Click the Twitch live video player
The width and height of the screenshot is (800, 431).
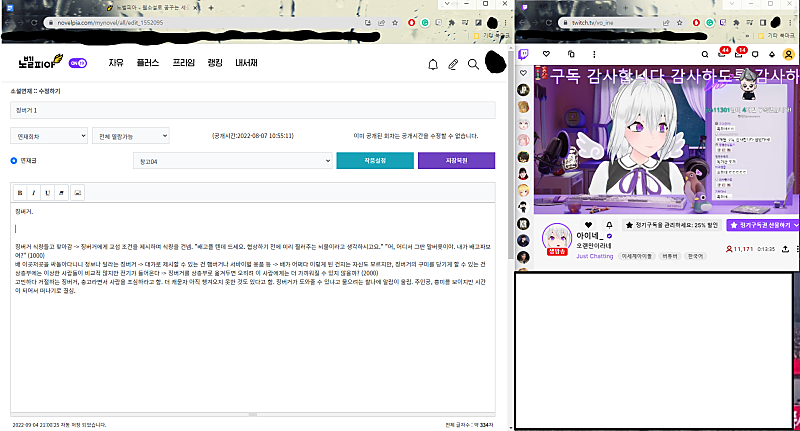[x=667, y=139]
